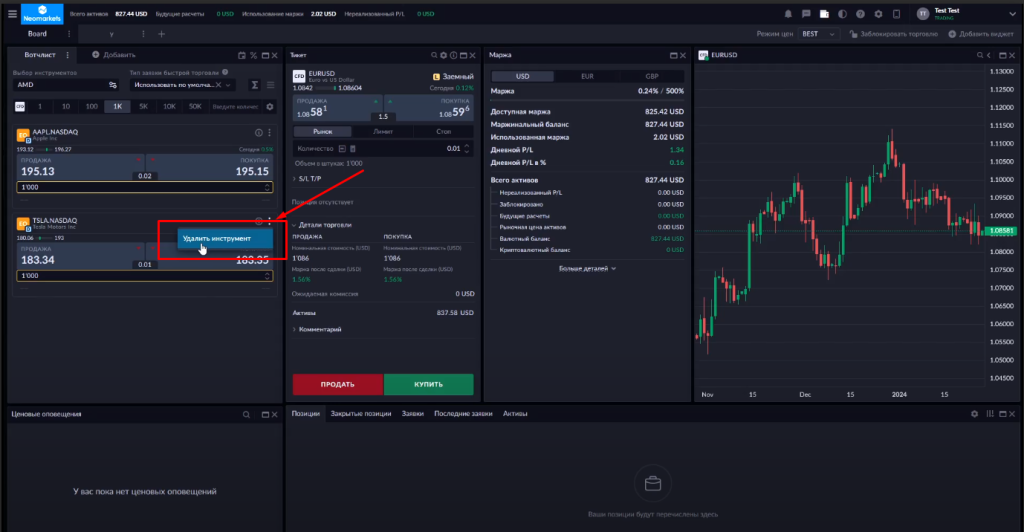Open settings gear in top bar

(878, 14)
